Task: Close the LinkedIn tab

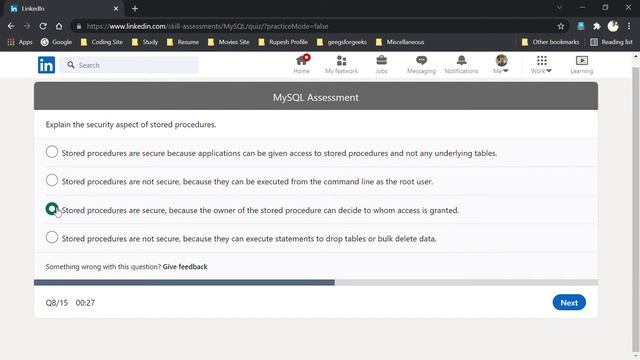Action: click(116, 9)
